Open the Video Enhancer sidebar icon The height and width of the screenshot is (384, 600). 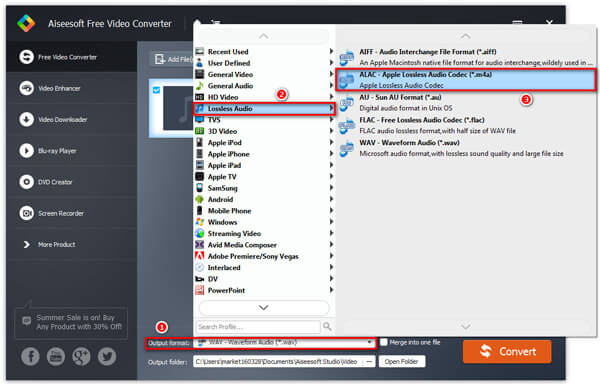[26, 88]
